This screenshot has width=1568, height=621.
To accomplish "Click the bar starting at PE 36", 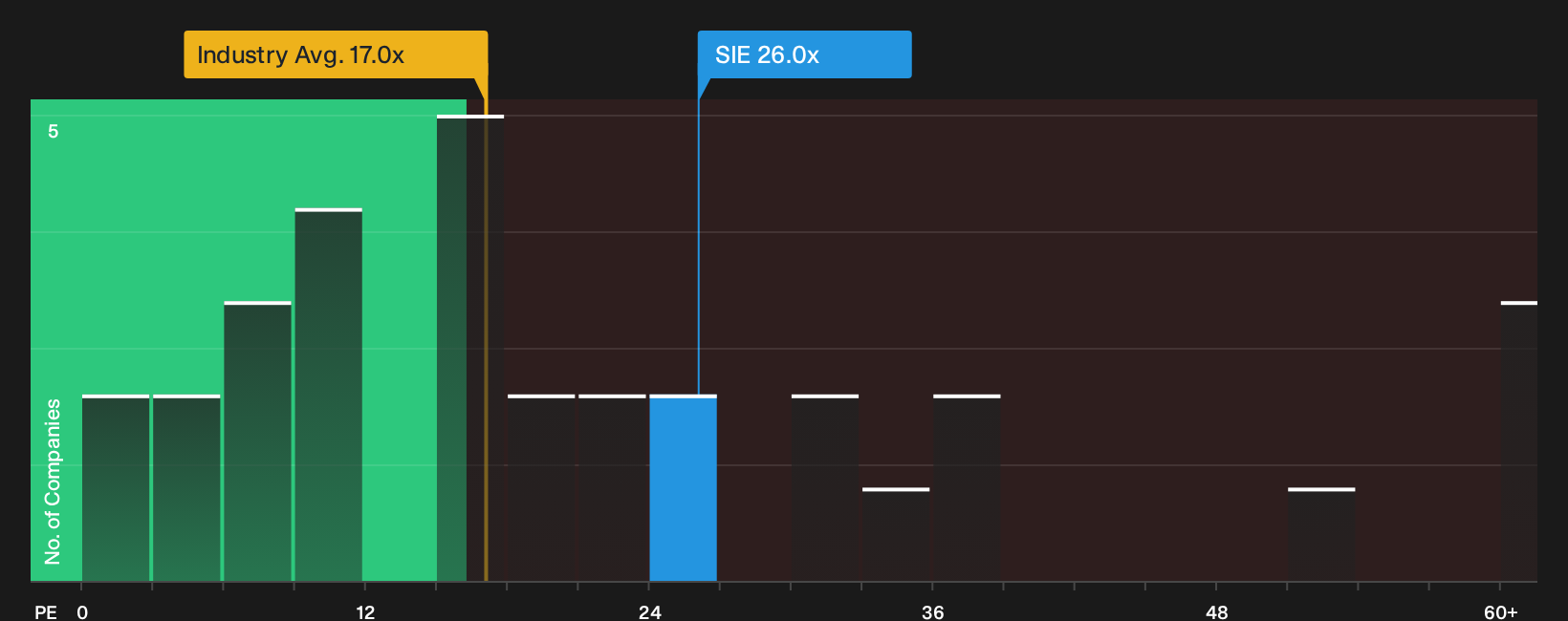I will point(967,488).
